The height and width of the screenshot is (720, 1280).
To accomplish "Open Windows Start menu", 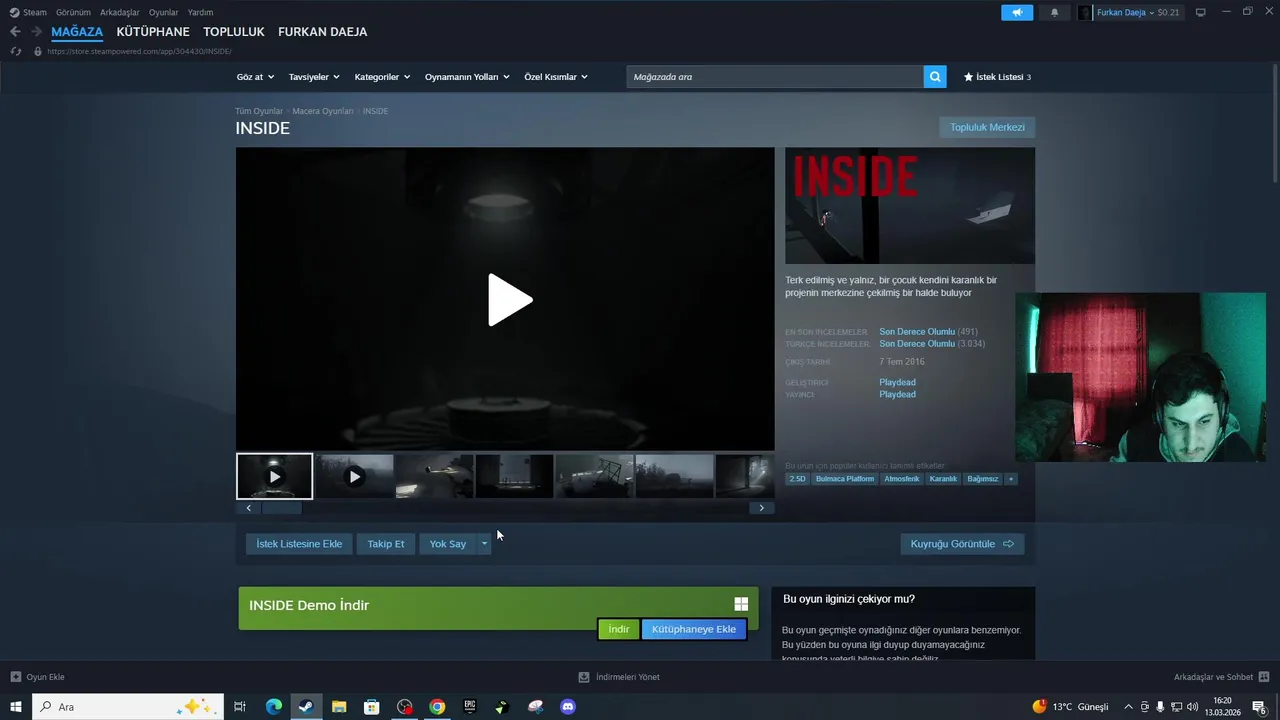I will tap(16, 707).
